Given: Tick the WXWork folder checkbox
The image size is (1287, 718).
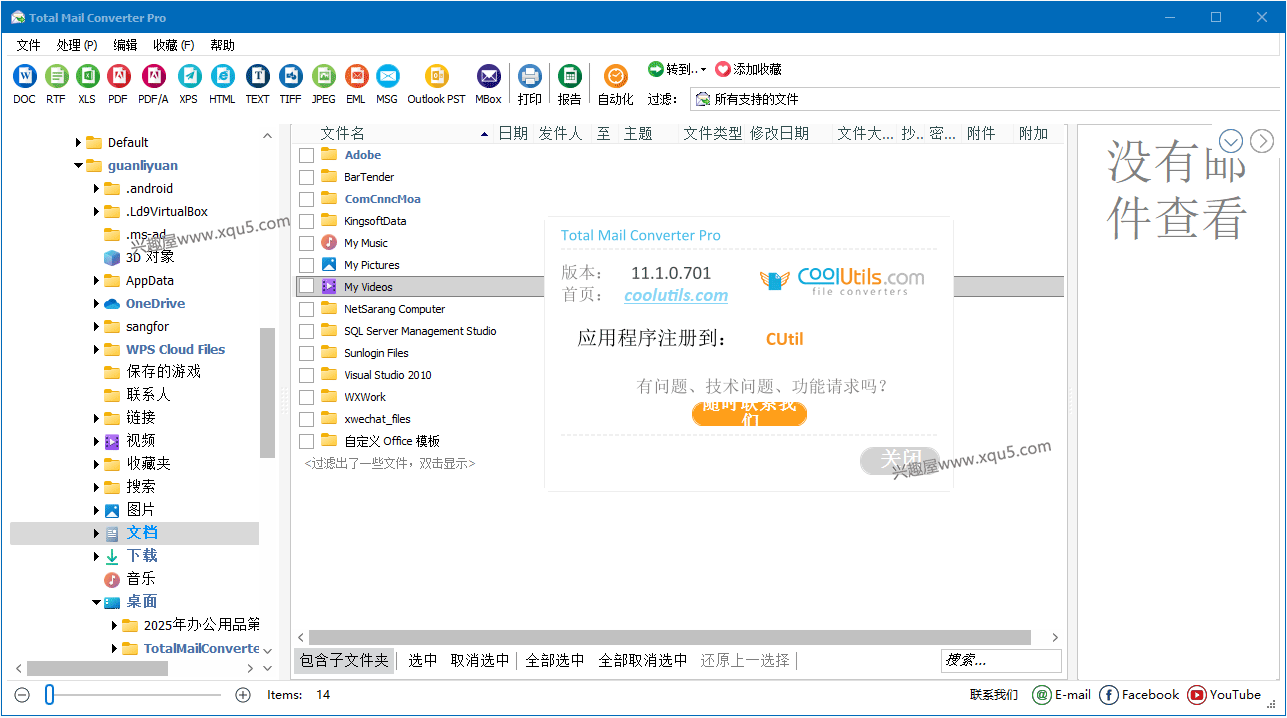Looking at the screenshot, I should [306, 397].
